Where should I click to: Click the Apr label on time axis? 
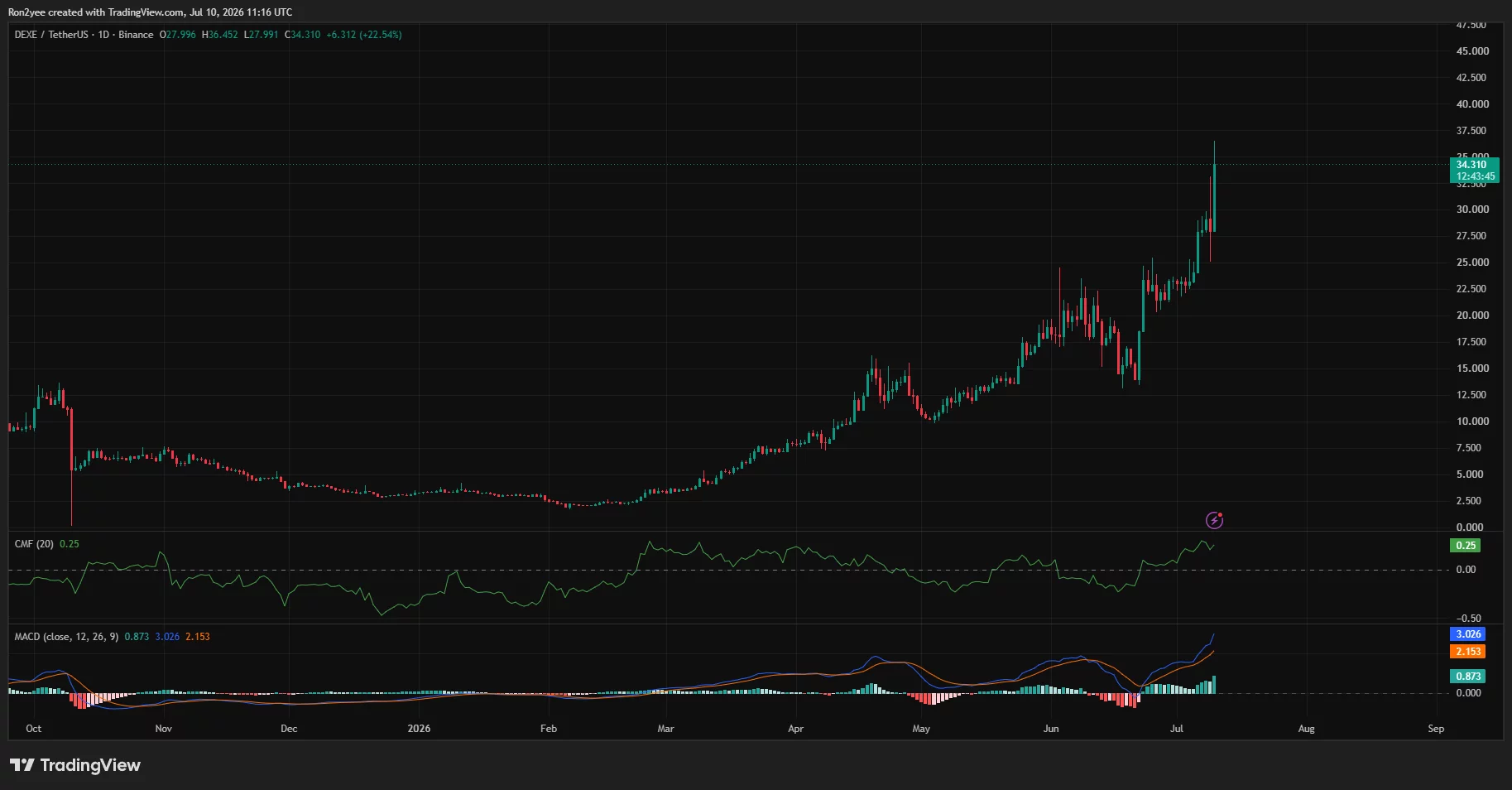[x=795, y=729]
